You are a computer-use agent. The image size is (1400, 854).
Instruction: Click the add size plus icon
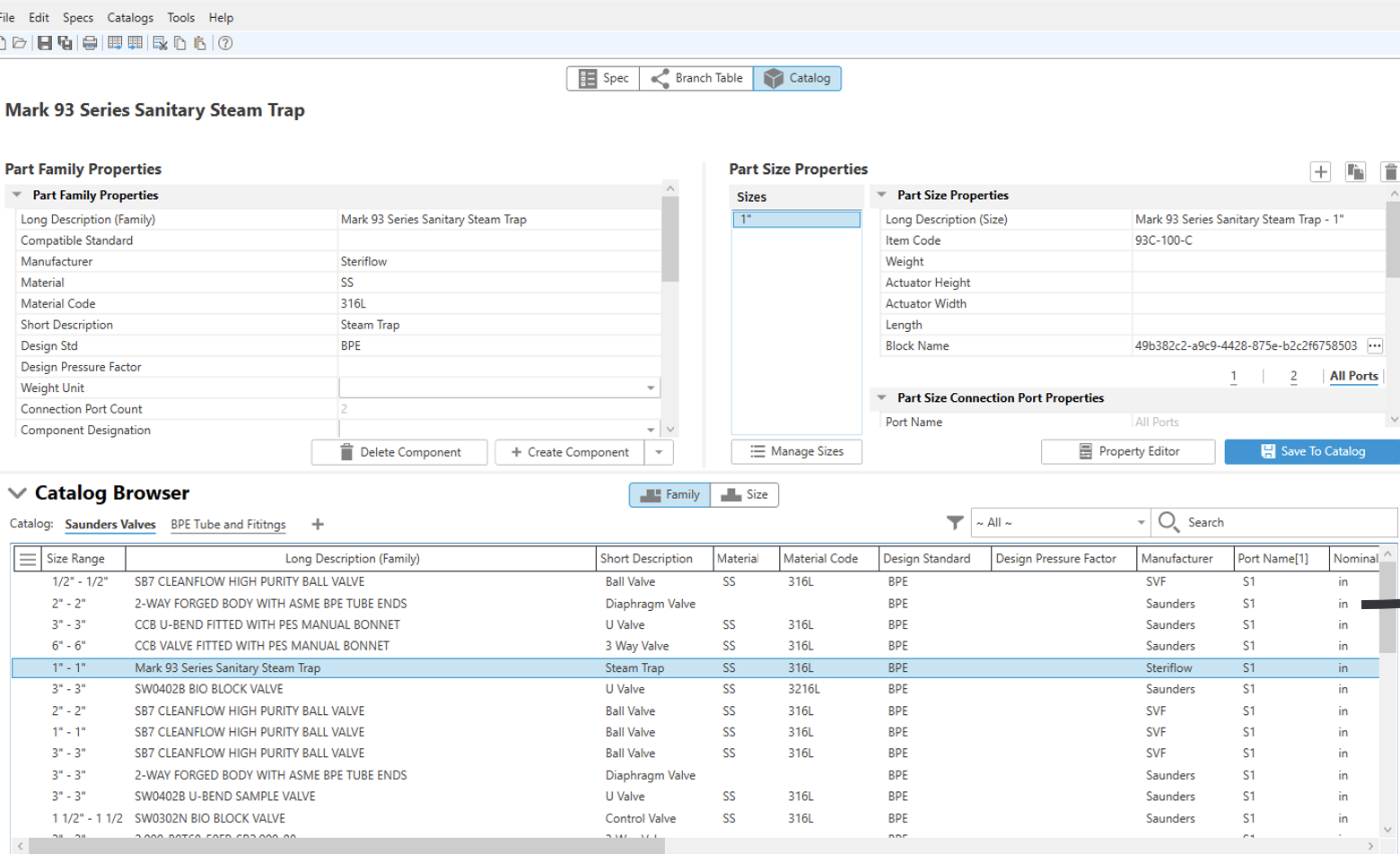coord(1319,171)
